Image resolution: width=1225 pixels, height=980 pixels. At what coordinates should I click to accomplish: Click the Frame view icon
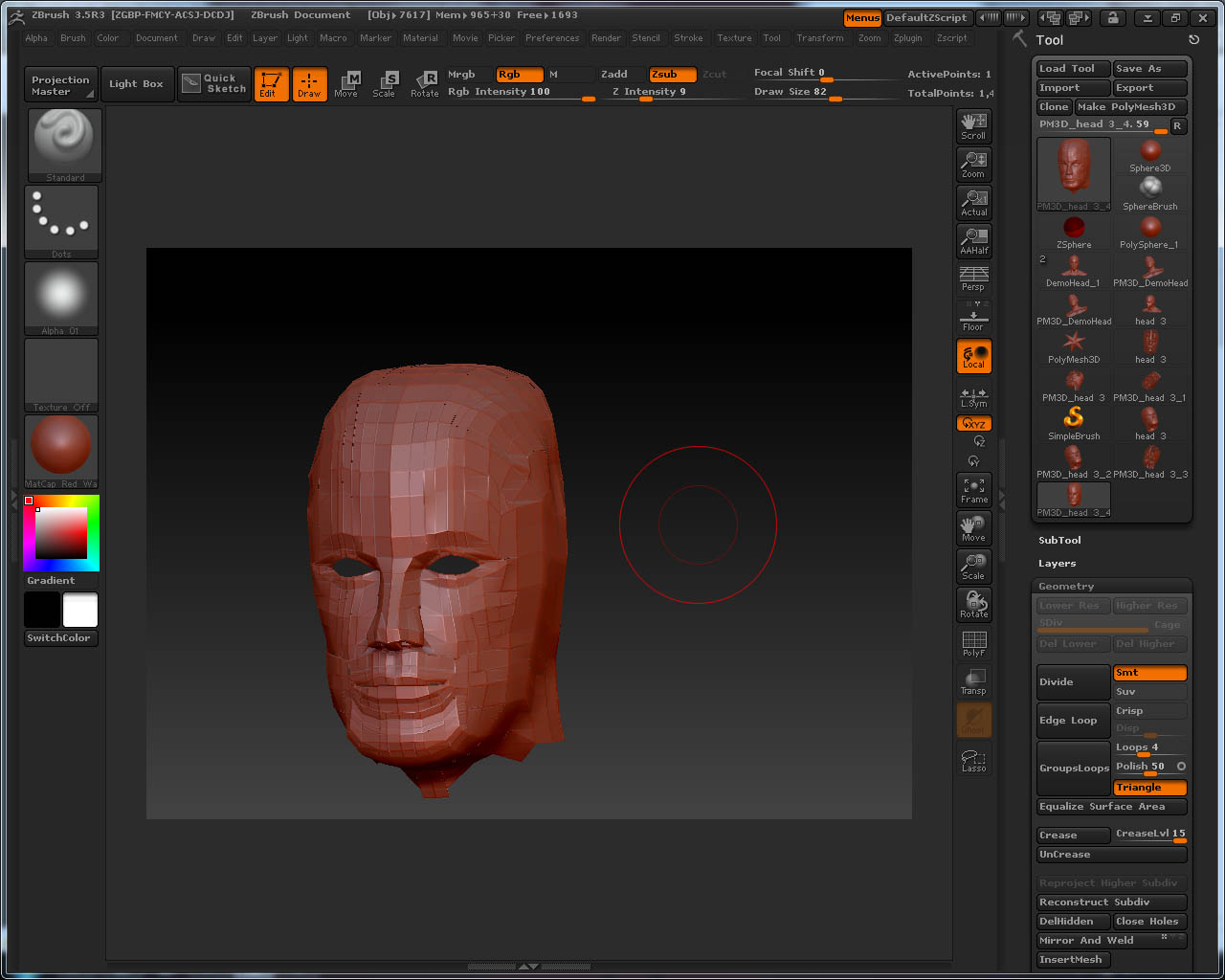pyautogui.click(x=973, y=490)
